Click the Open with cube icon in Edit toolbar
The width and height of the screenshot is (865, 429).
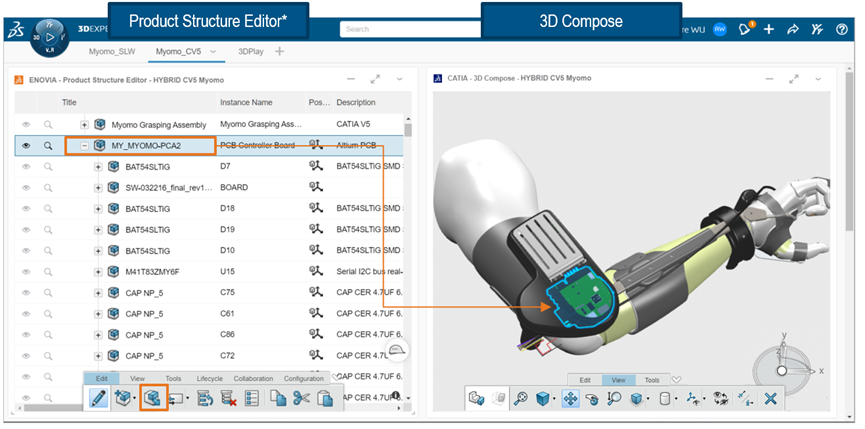pos(153,398)
